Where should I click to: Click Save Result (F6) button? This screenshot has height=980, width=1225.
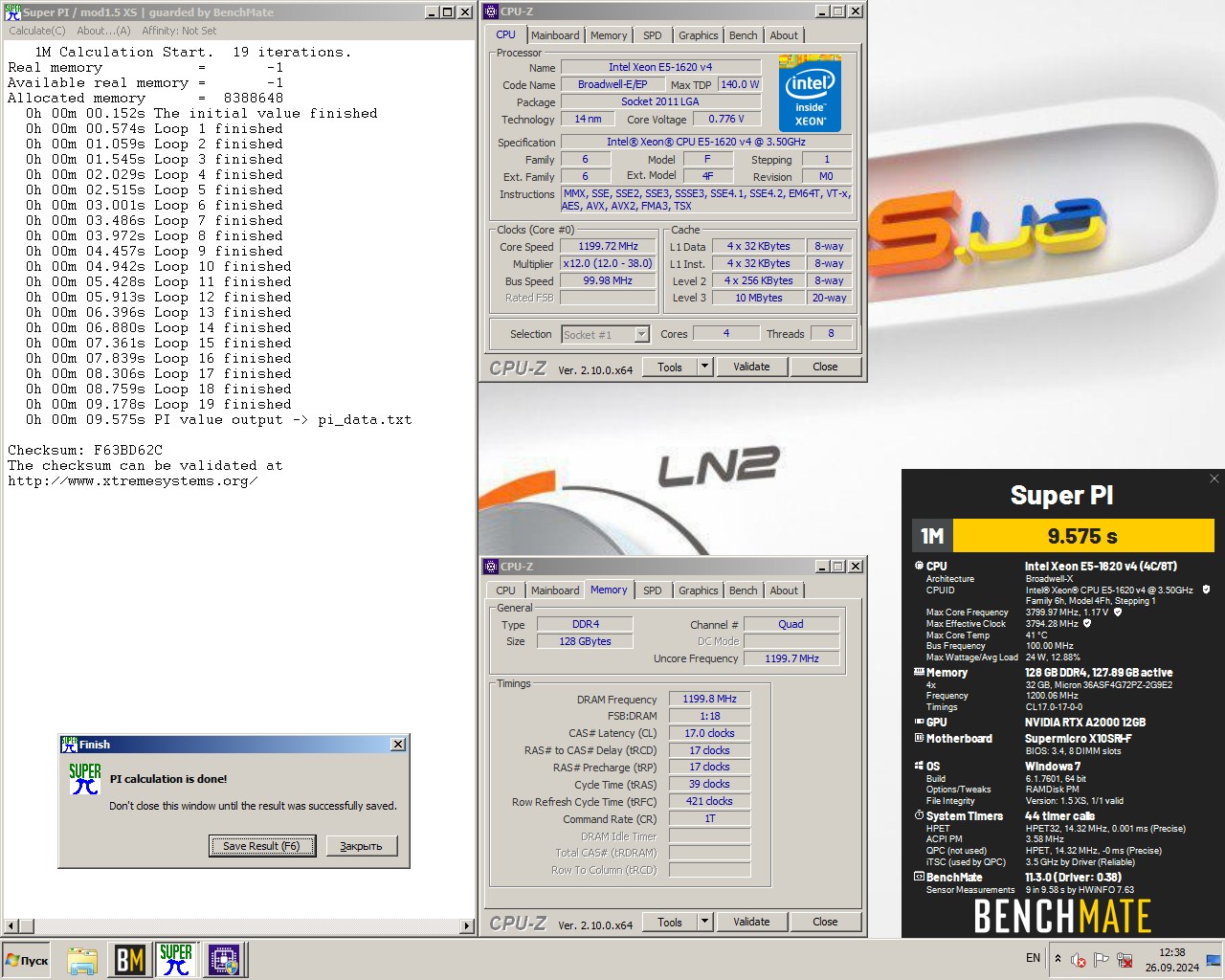tap(261, 846)
